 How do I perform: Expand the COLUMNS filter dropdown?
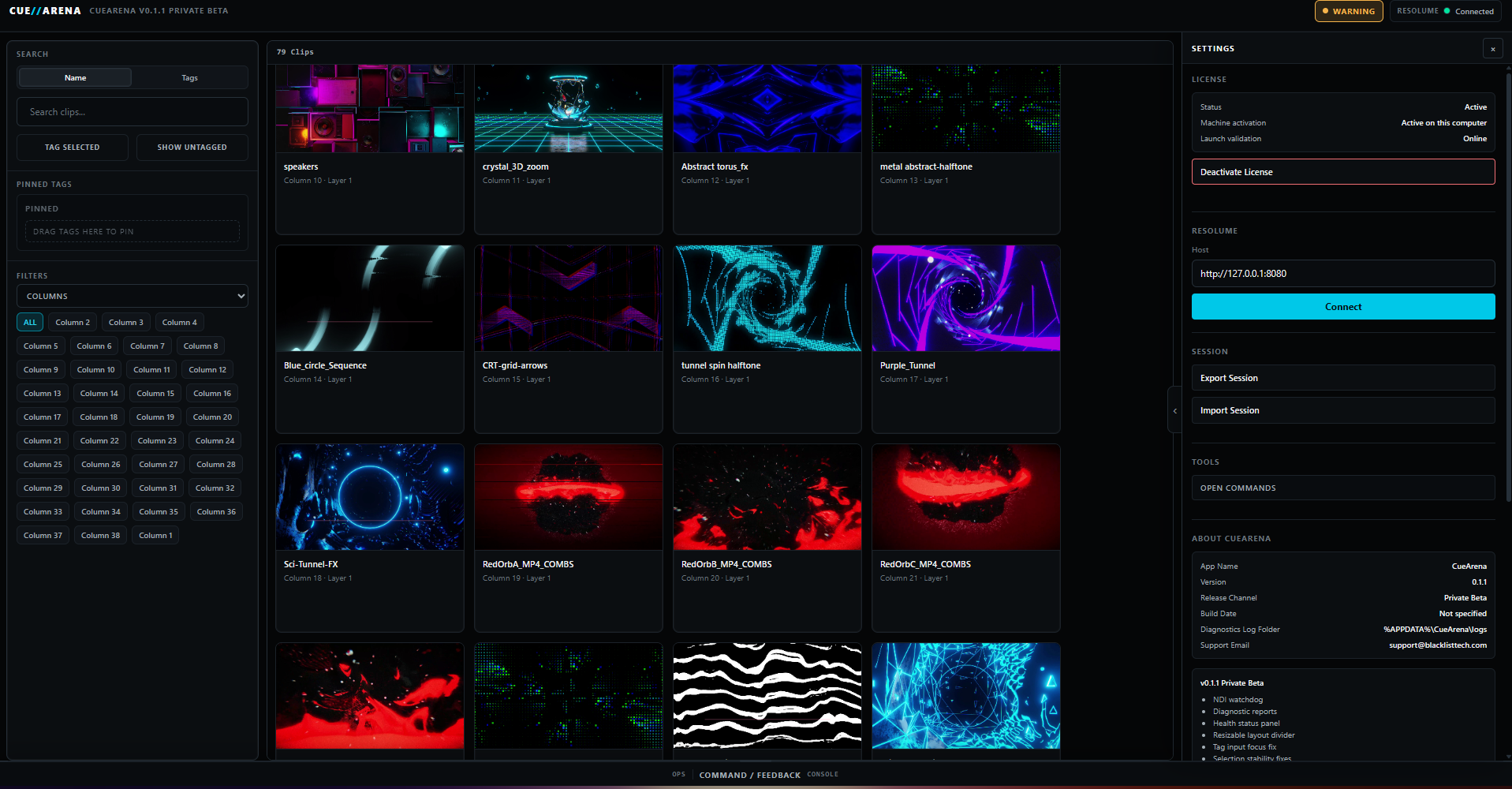point(133,296)
